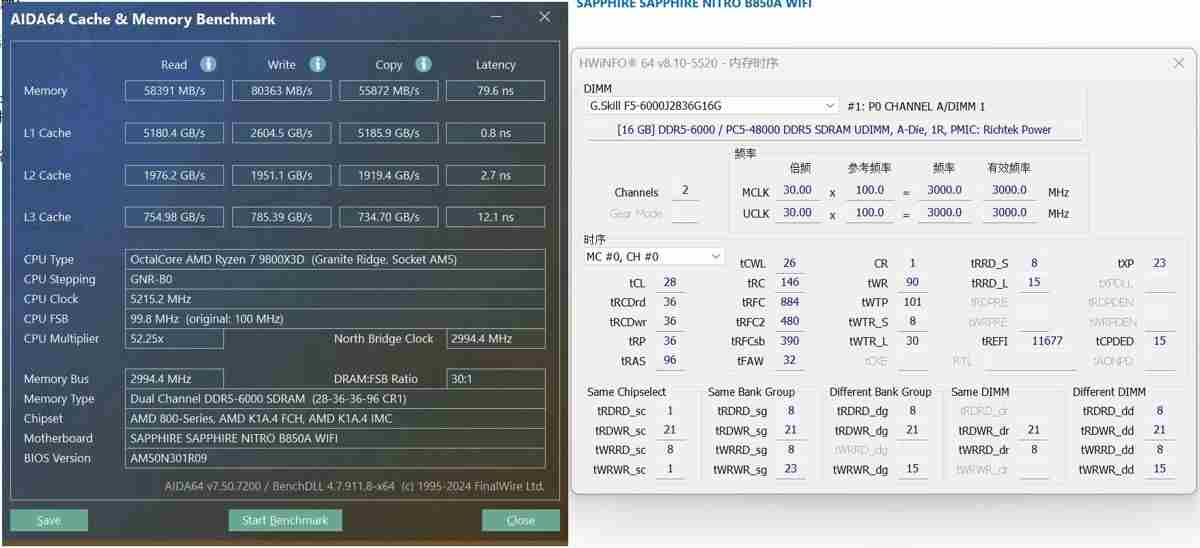
Task: Click Memory Copy value 55872 MB/s
Action: point(389,91)
